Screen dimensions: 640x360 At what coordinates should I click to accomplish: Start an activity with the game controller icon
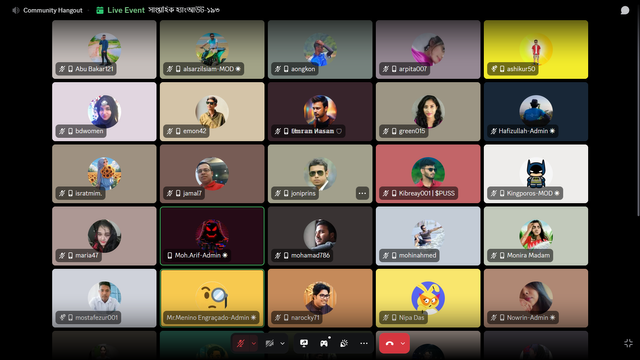tap(324, 344)
